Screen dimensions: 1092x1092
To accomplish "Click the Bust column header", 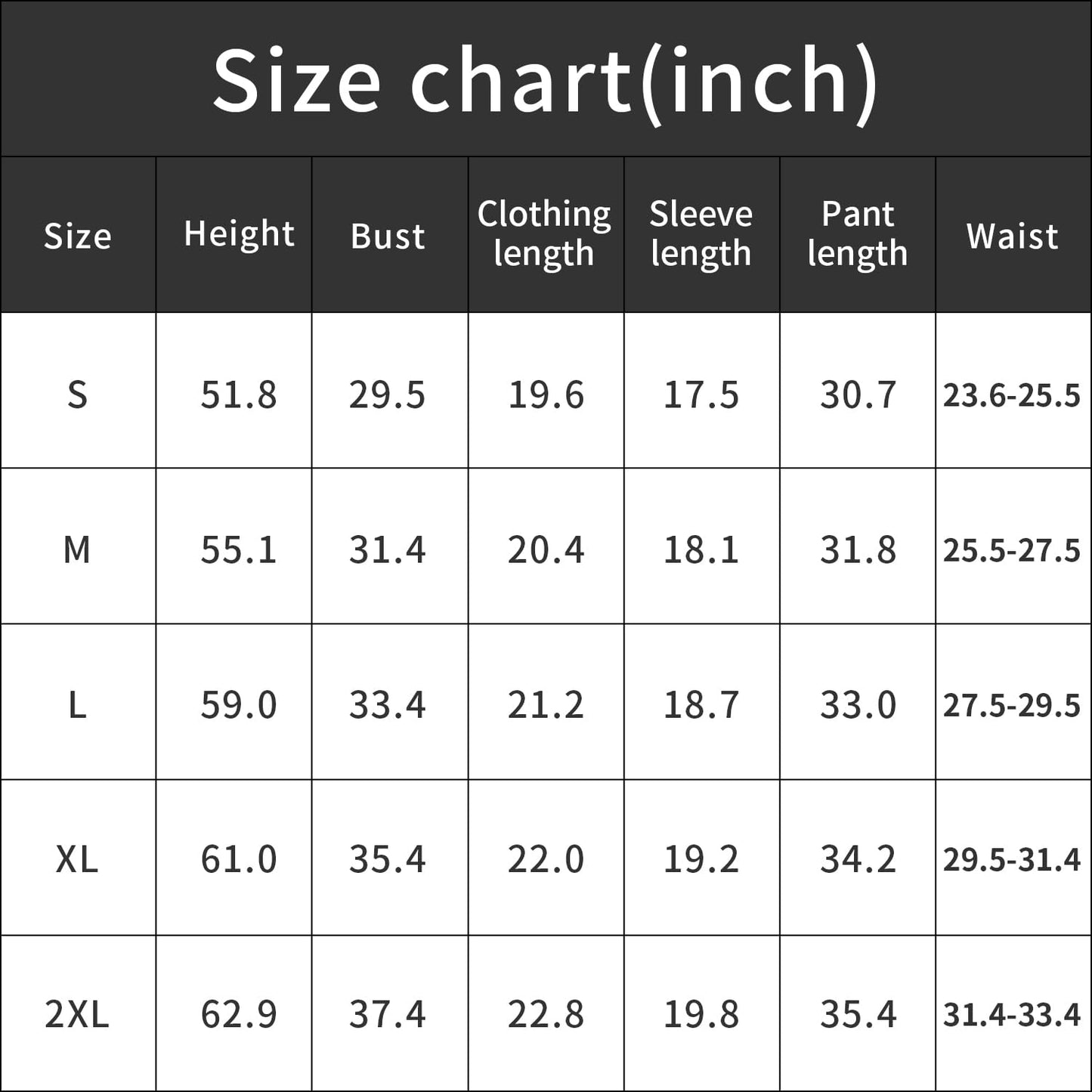I will [388, 237].
